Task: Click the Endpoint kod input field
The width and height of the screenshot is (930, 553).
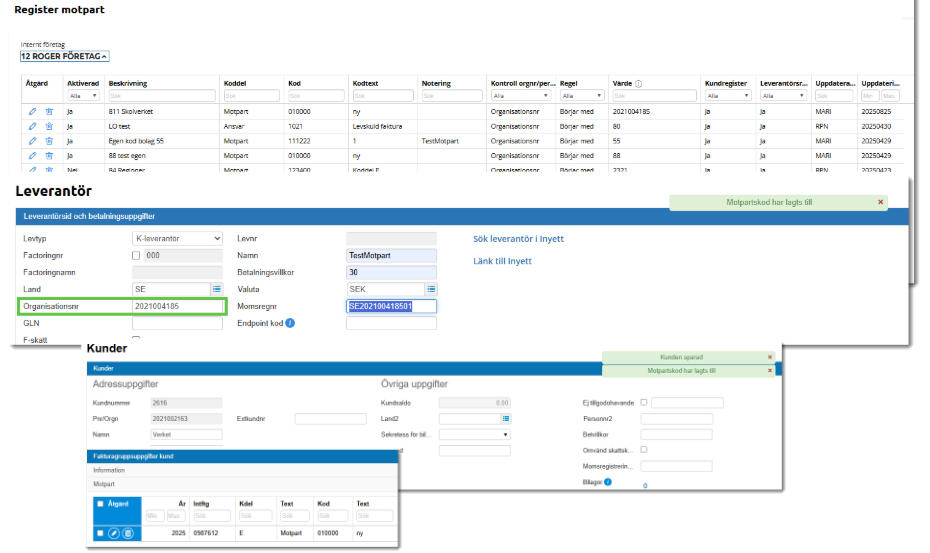Action: (x=391, y=323)
